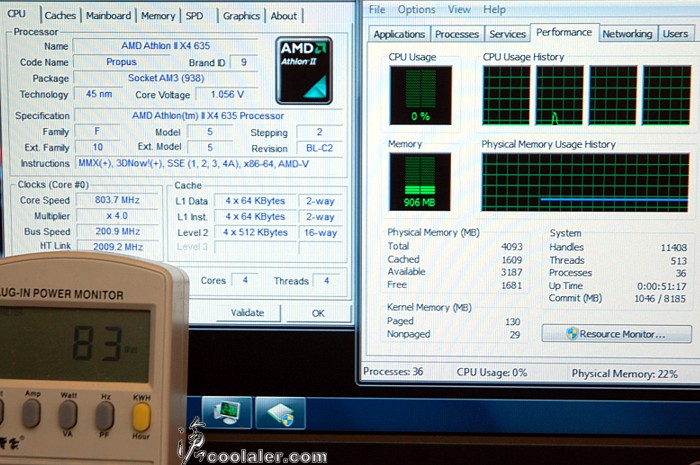Screen dimensions: 700x465
Task: Click the status bar Processes: 36
Action: (x=393, y=371)
